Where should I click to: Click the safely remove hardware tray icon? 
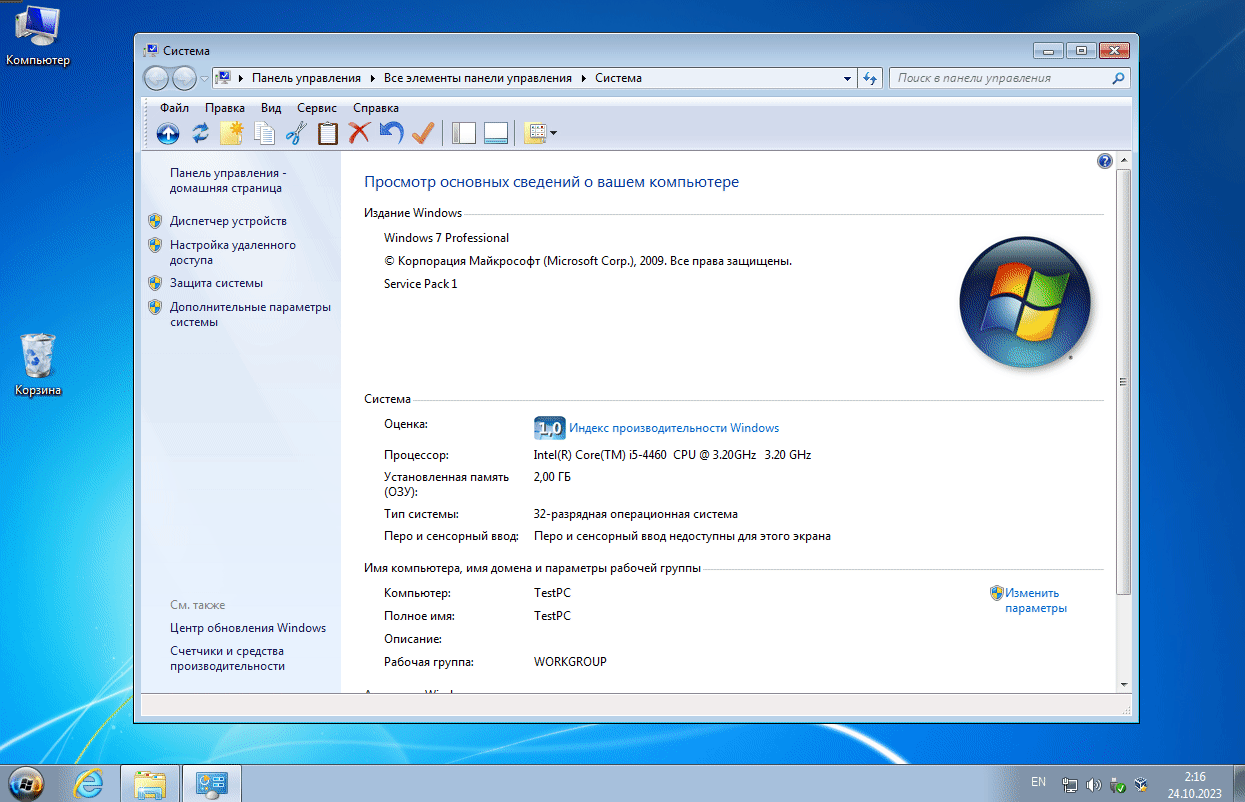[x=1118, y=785]
